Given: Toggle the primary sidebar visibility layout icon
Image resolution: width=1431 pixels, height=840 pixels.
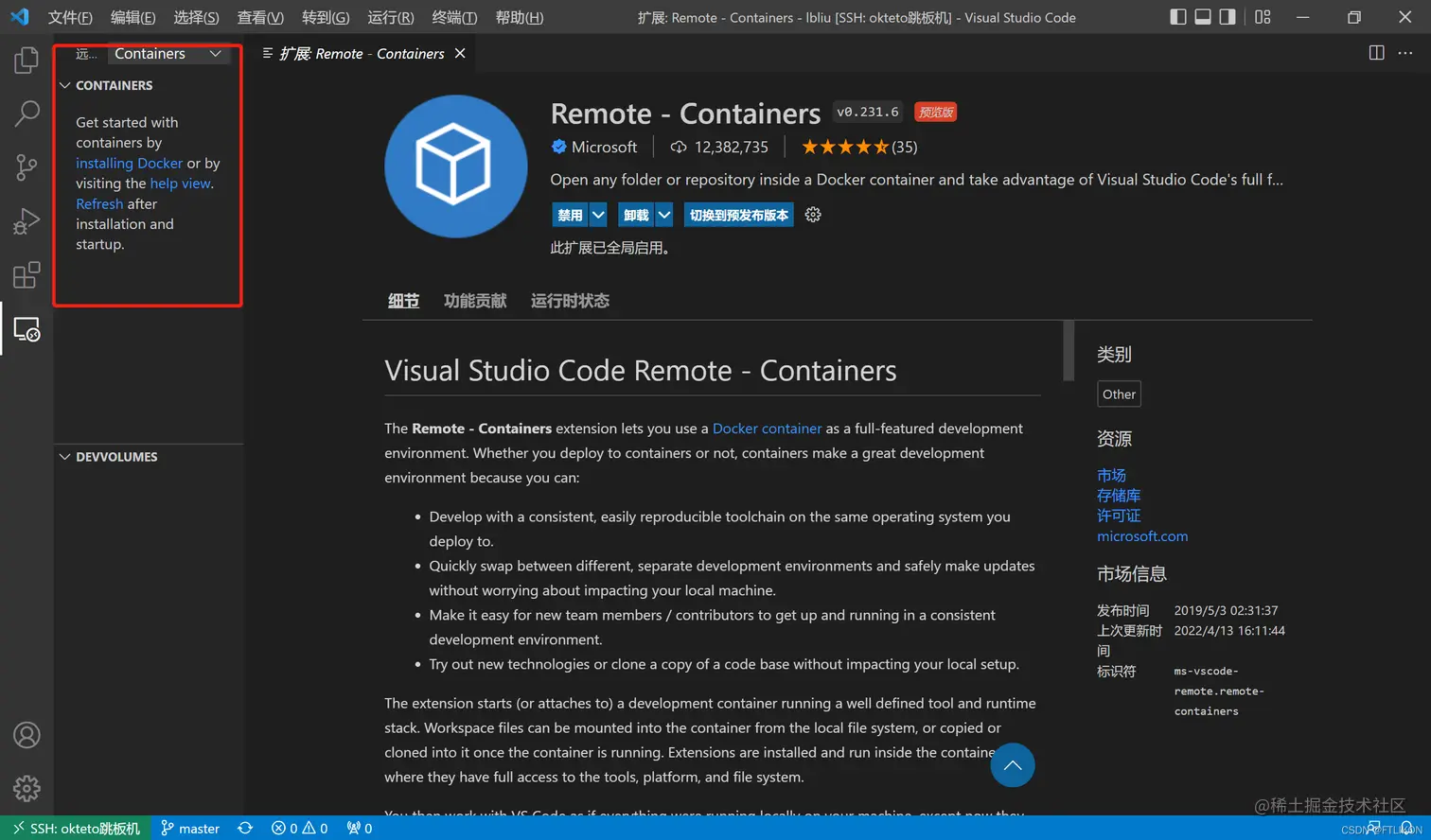Looking at the screenshot, I should pyautogui.click(x=1176, y=16).
